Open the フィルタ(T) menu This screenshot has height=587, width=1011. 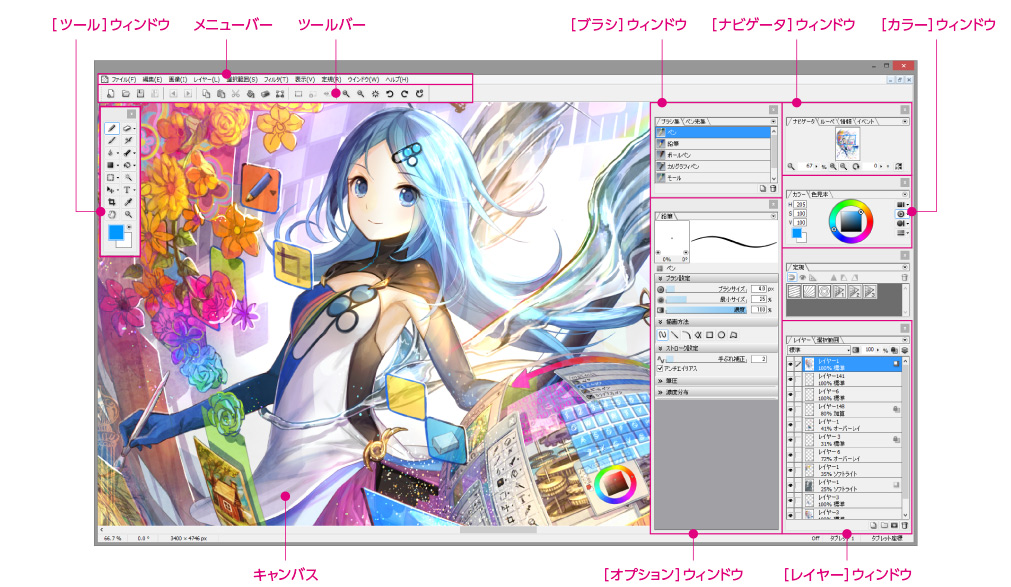point(275,79)
